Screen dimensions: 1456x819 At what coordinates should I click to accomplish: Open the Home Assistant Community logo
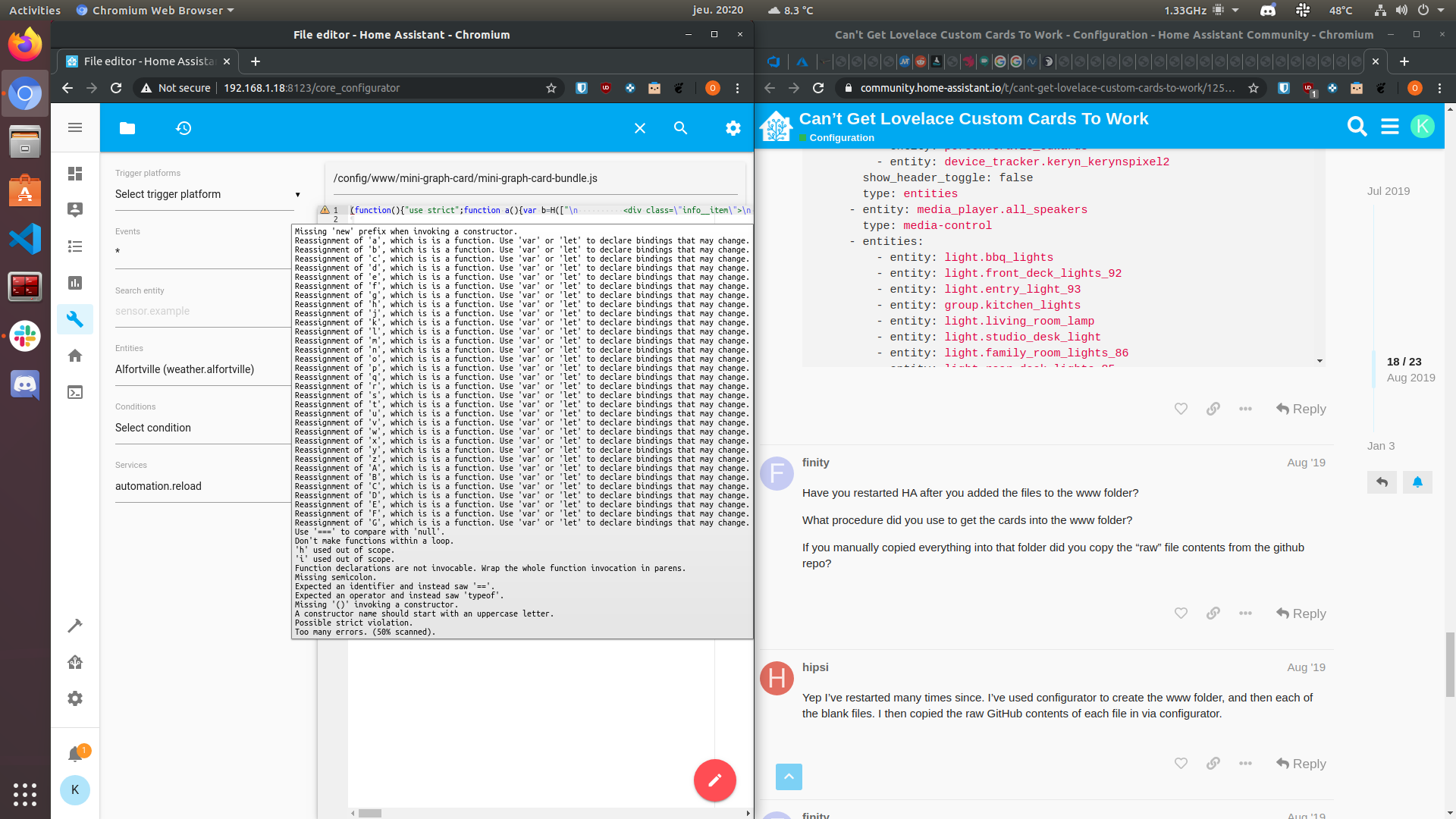pos(777,126)
